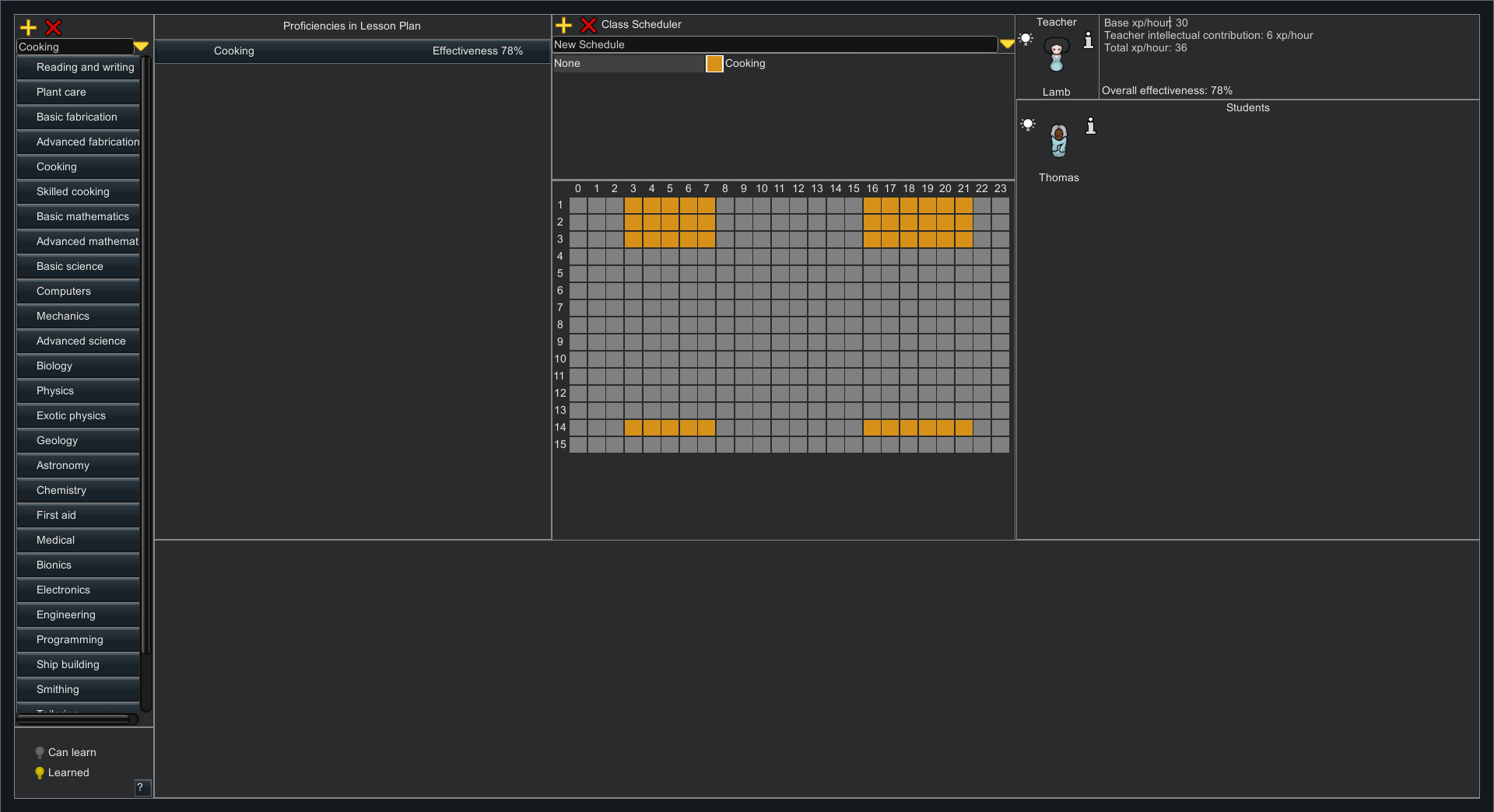Toggle schedule cell day 1 hour 3
Screen dimensions: 1494x812
[633, 205]
